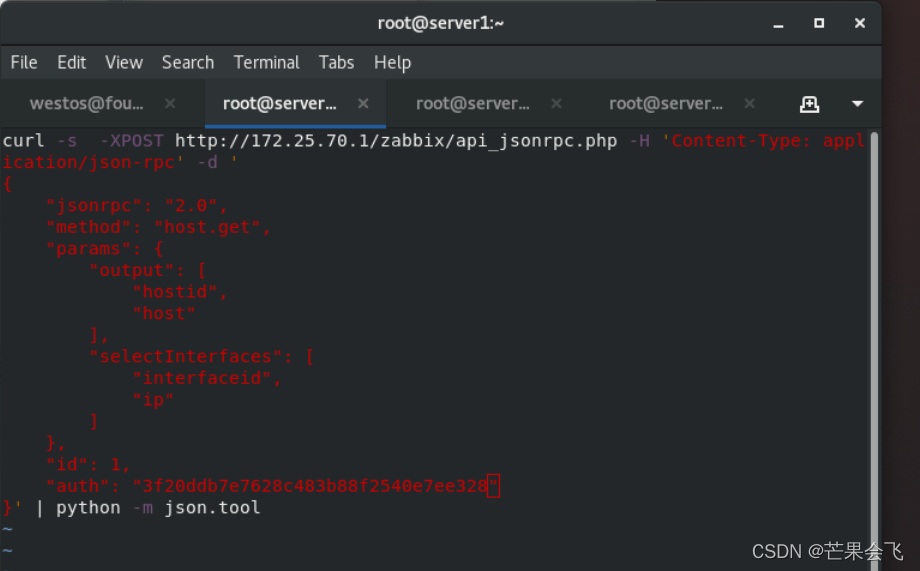This screenshot has width=920, height=571.
Task: Click the -XPOST option text
Action: 131,141
